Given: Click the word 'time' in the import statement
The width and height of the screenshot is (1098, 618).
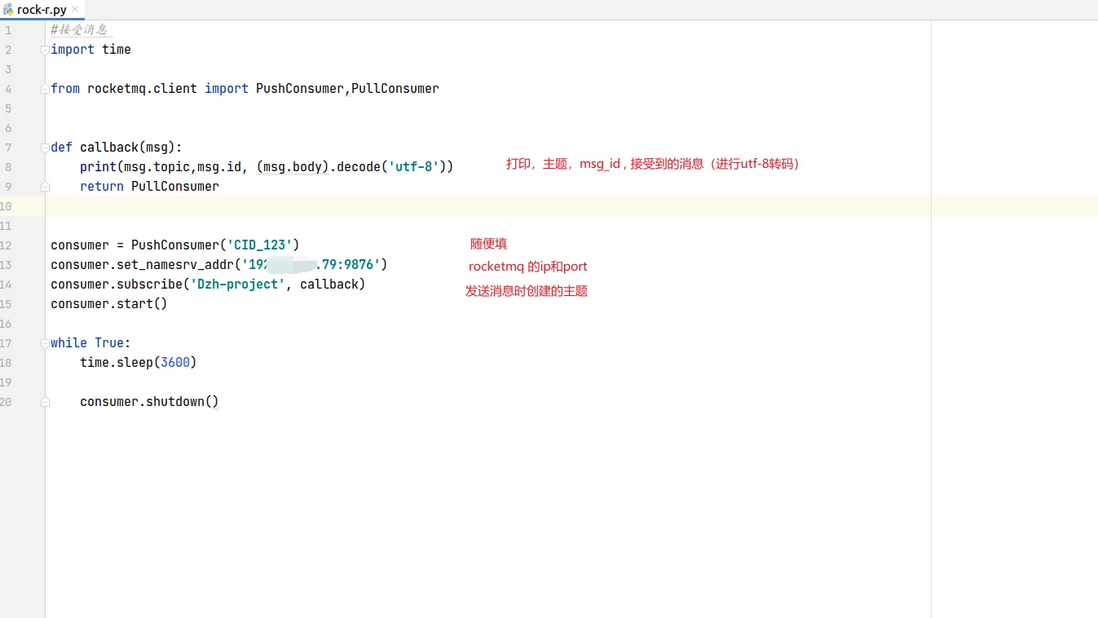Looking at the screenshot, I should click(x=116, y=50).
